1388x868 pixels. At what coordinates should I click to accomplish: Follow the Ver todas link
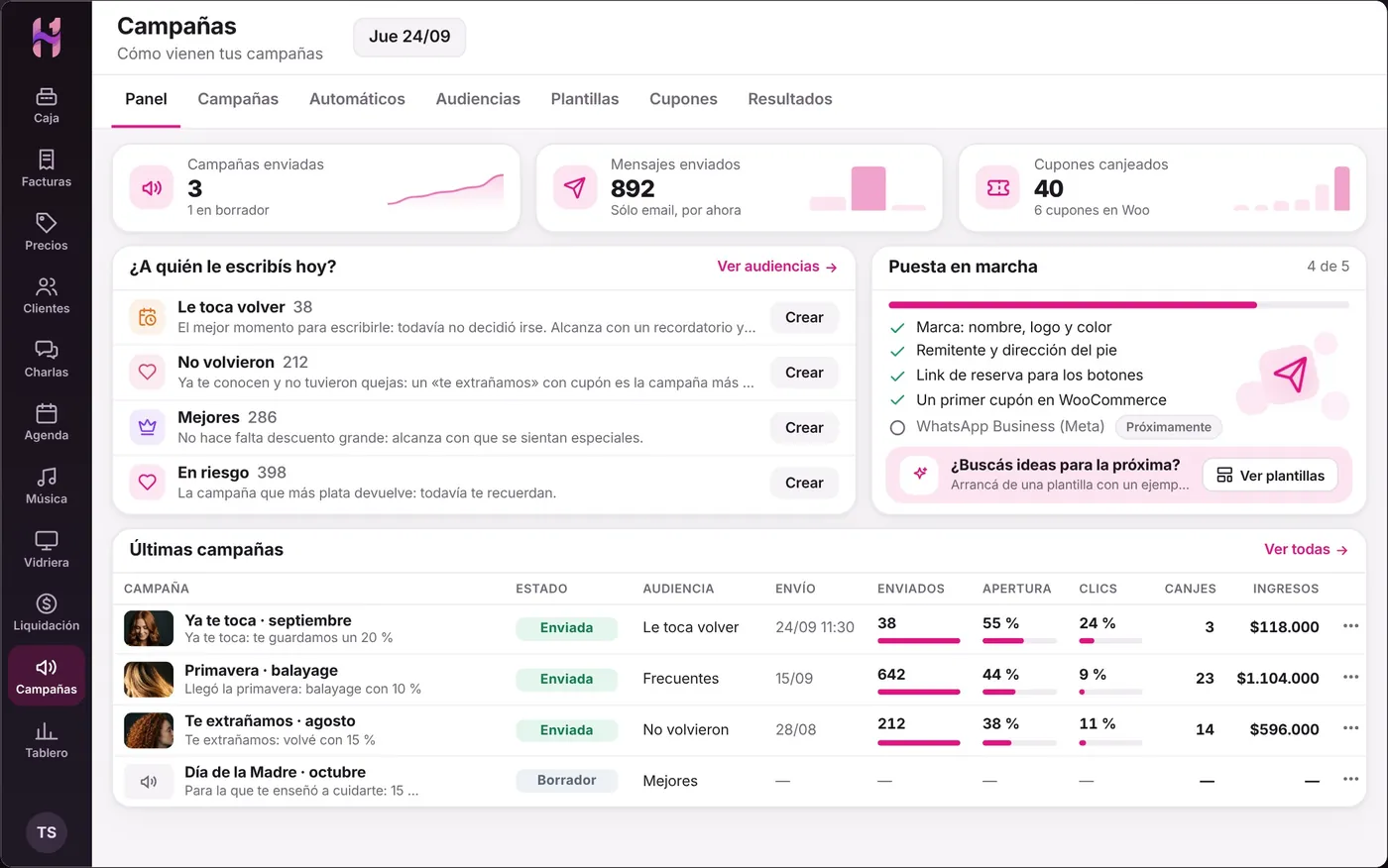click(x=1306, y=549)
